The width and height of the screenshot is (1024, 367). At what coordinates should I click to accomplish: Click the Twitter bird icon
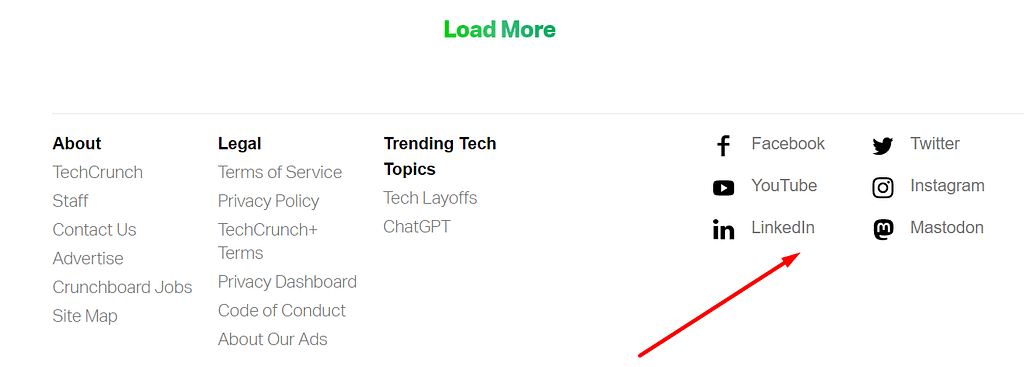882,146
